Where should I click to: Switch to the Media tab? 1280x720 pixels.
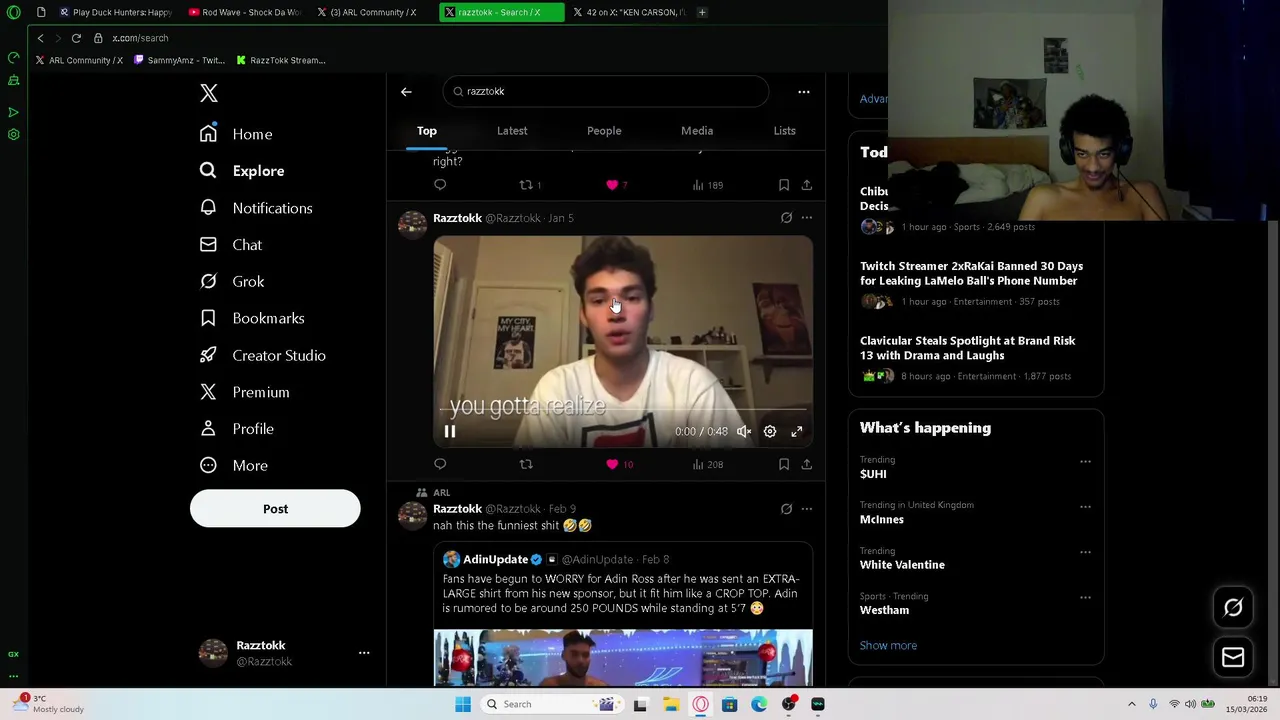697,131
